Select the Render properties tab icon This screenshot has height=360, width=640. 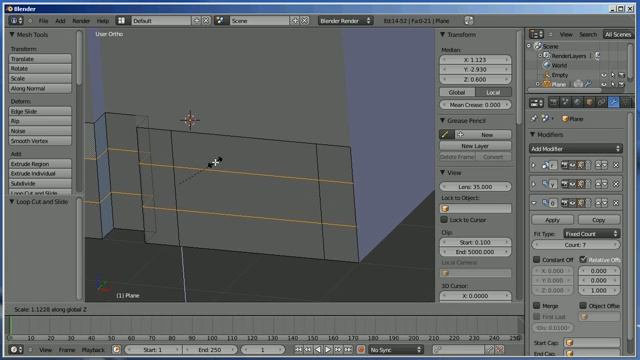[x=553, y=102]
